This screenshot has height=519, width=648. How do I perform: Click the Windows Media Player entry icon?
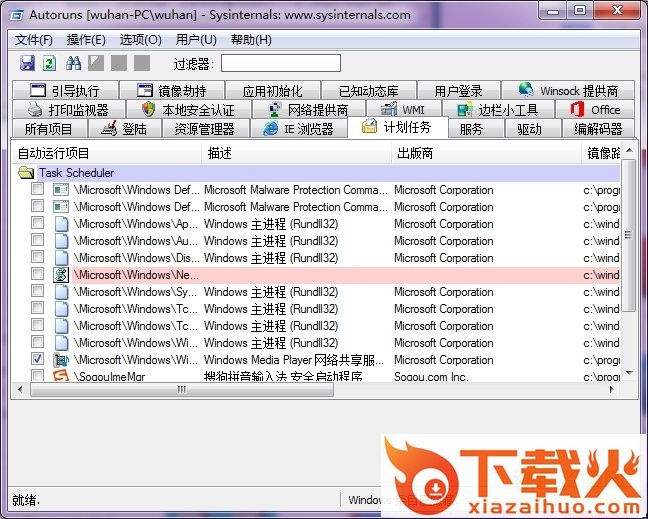coord(60,360)
